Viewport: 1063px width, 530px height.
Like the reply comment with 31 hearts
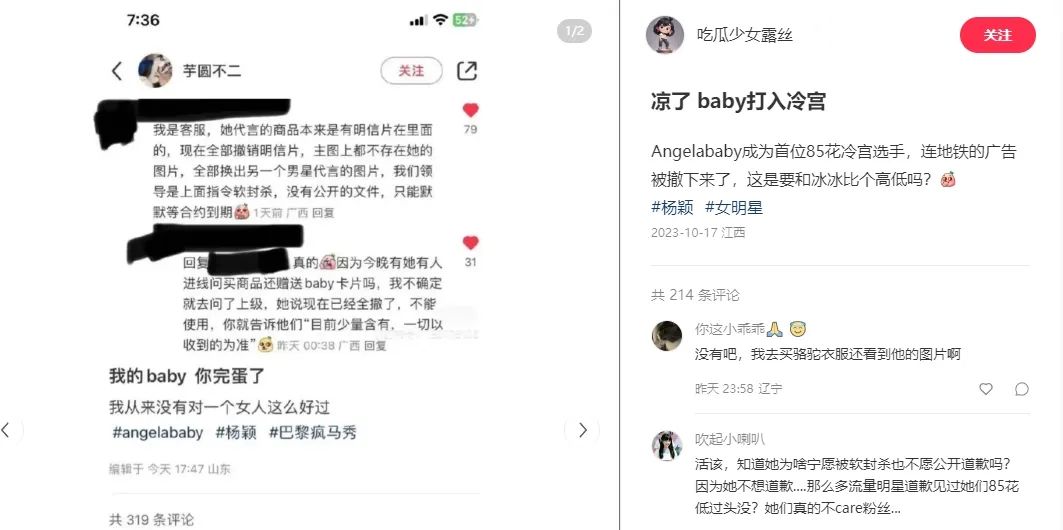point(470,243)
